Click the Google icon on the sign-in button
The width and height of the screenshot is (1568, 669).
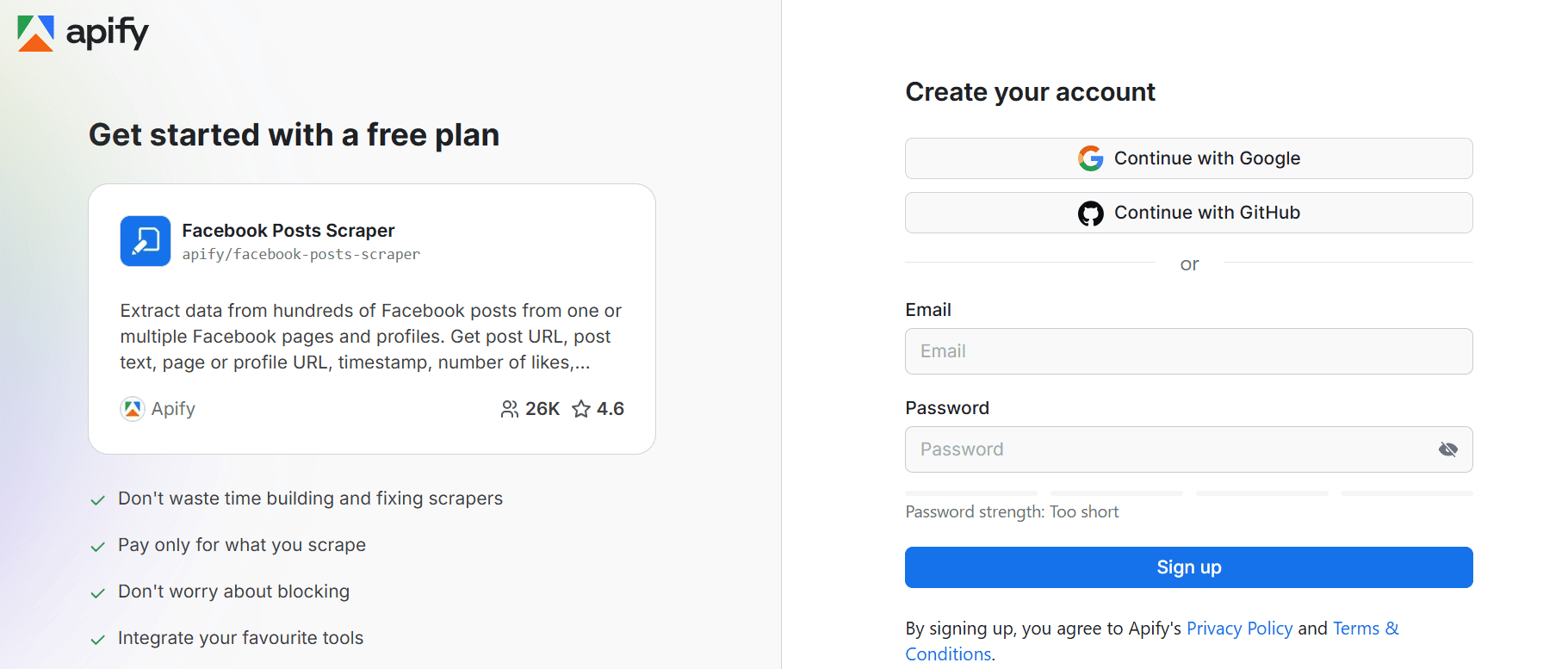coord(1090,158)
